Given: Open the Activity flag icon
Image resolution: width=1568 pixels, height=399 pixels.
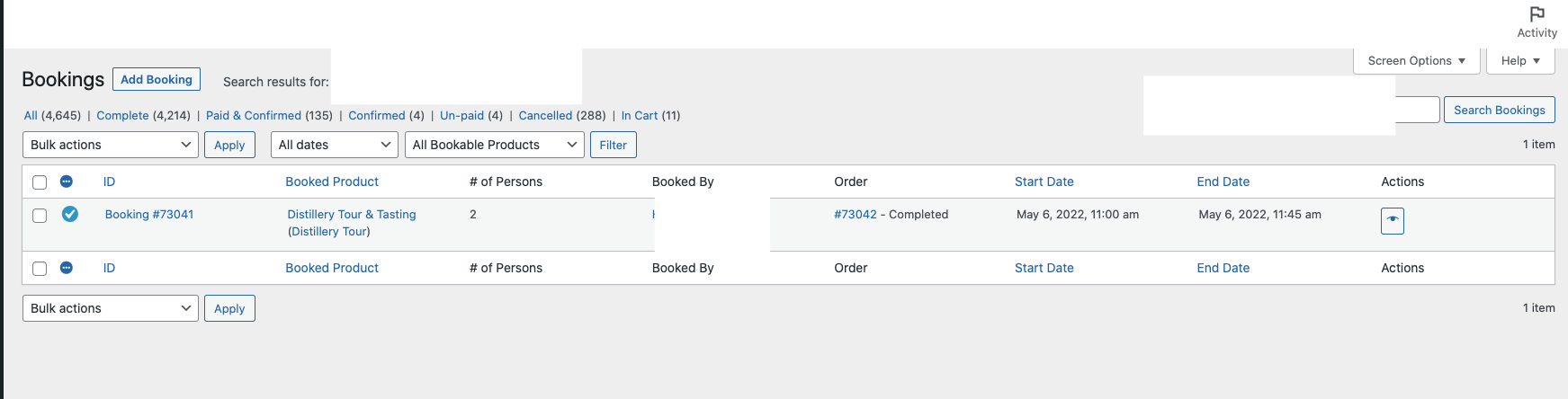Looking at the screenshot, I should (1537, 14).
